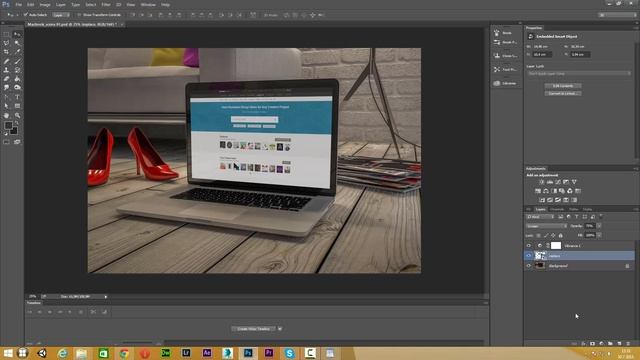Image resolution: width=640 pixels, height=360 pixels.
Task: Click the Edit Contents button
Action: coord(563,86)
